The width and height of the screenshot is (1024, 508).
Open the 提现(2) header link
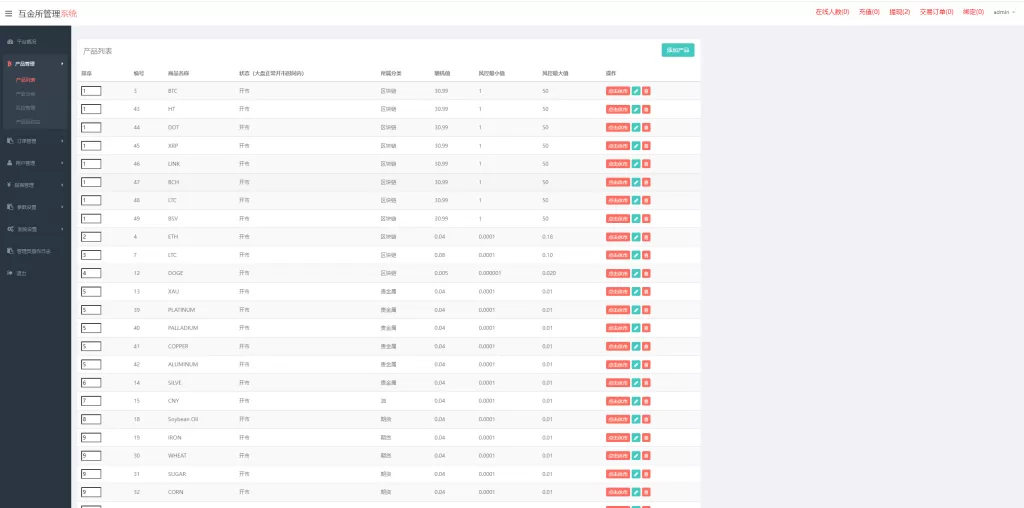click(x=900, y=12)
